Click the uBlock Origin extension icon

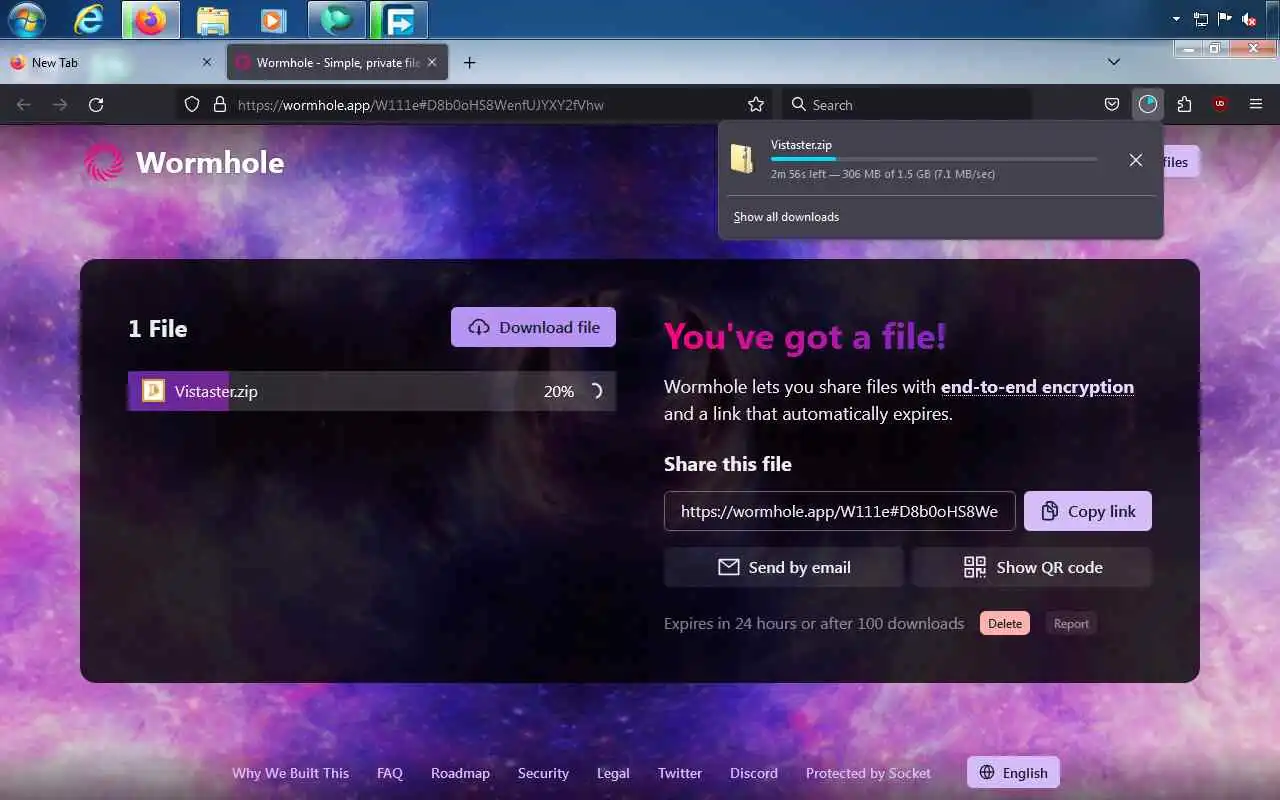[x=1220, y=104]
